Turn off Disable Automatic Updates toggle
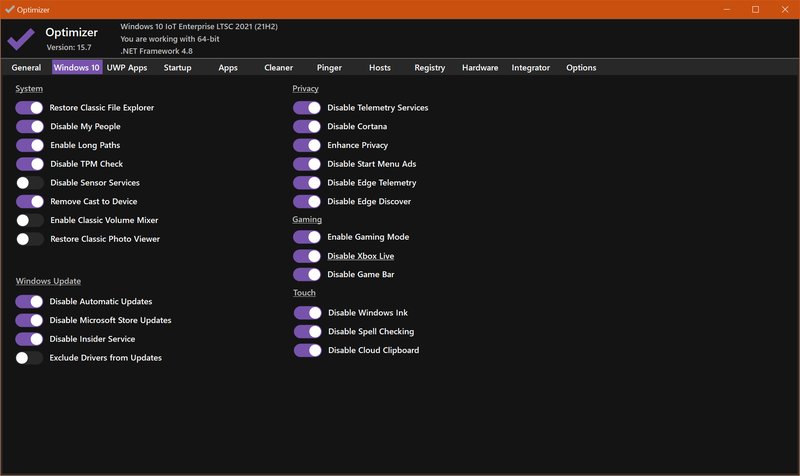The image size is (800, 476). [x=30, y=301]
